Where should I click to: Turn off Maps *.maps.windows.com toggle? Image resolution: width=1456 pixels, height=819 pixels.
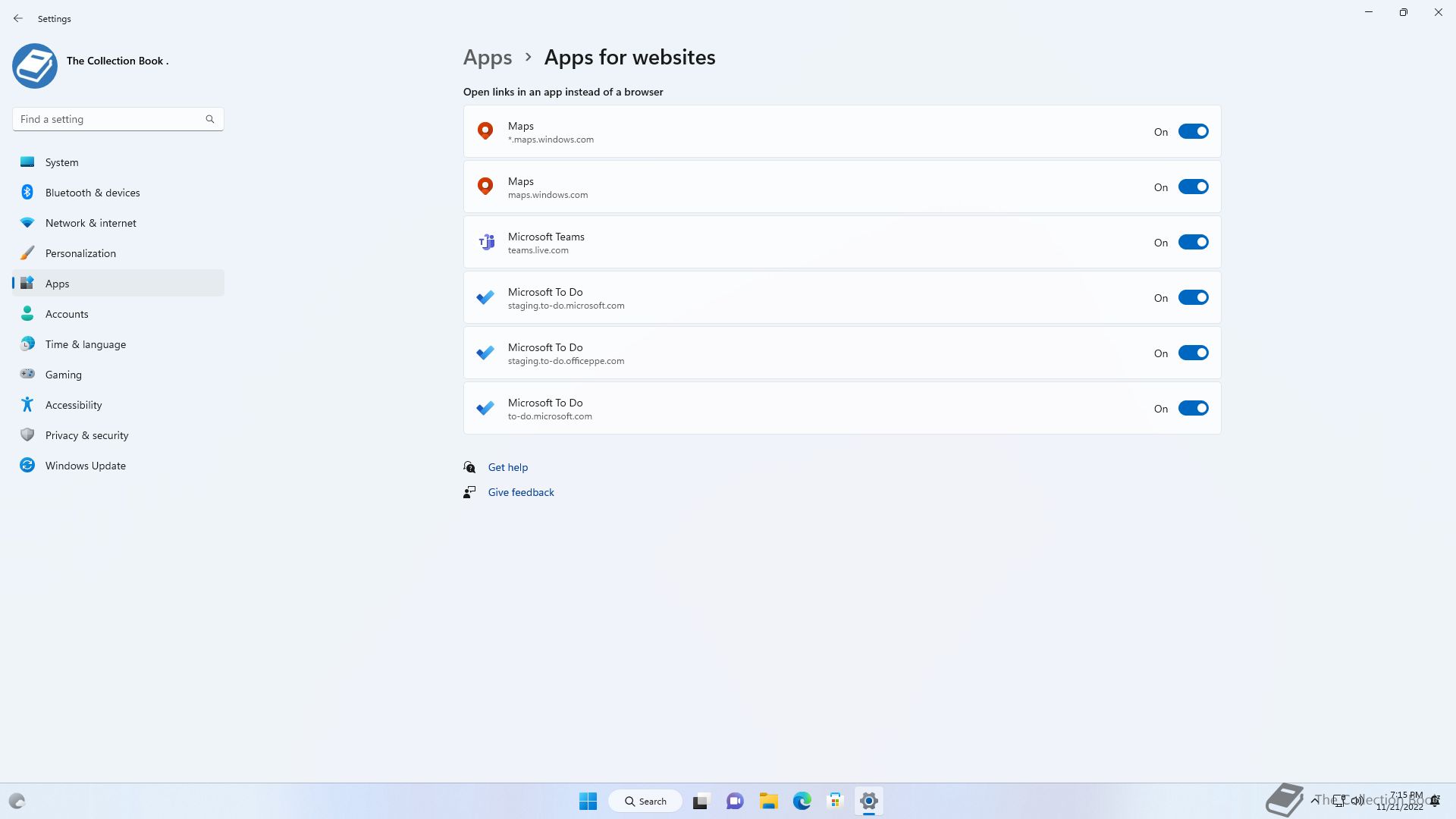(1193, 132)
